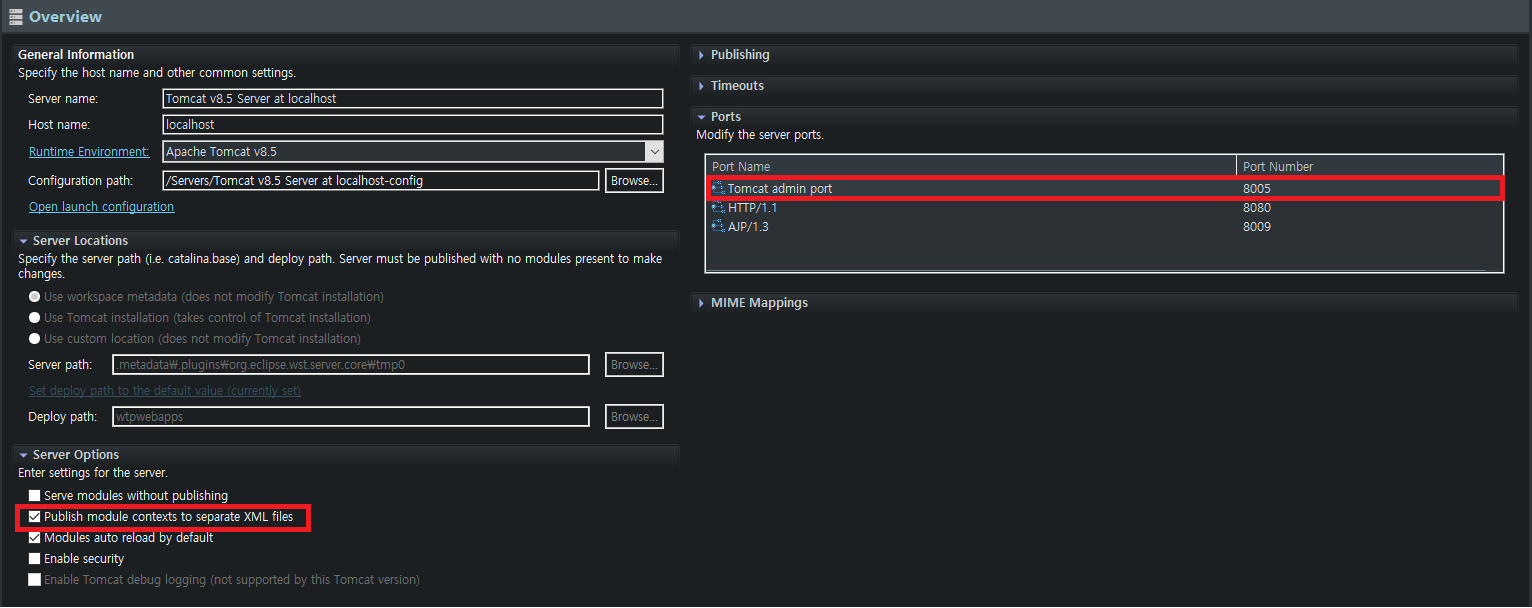Click the Configuration path text field
This screenshot has width=1532, height=608.
click(x=381, y=181)
